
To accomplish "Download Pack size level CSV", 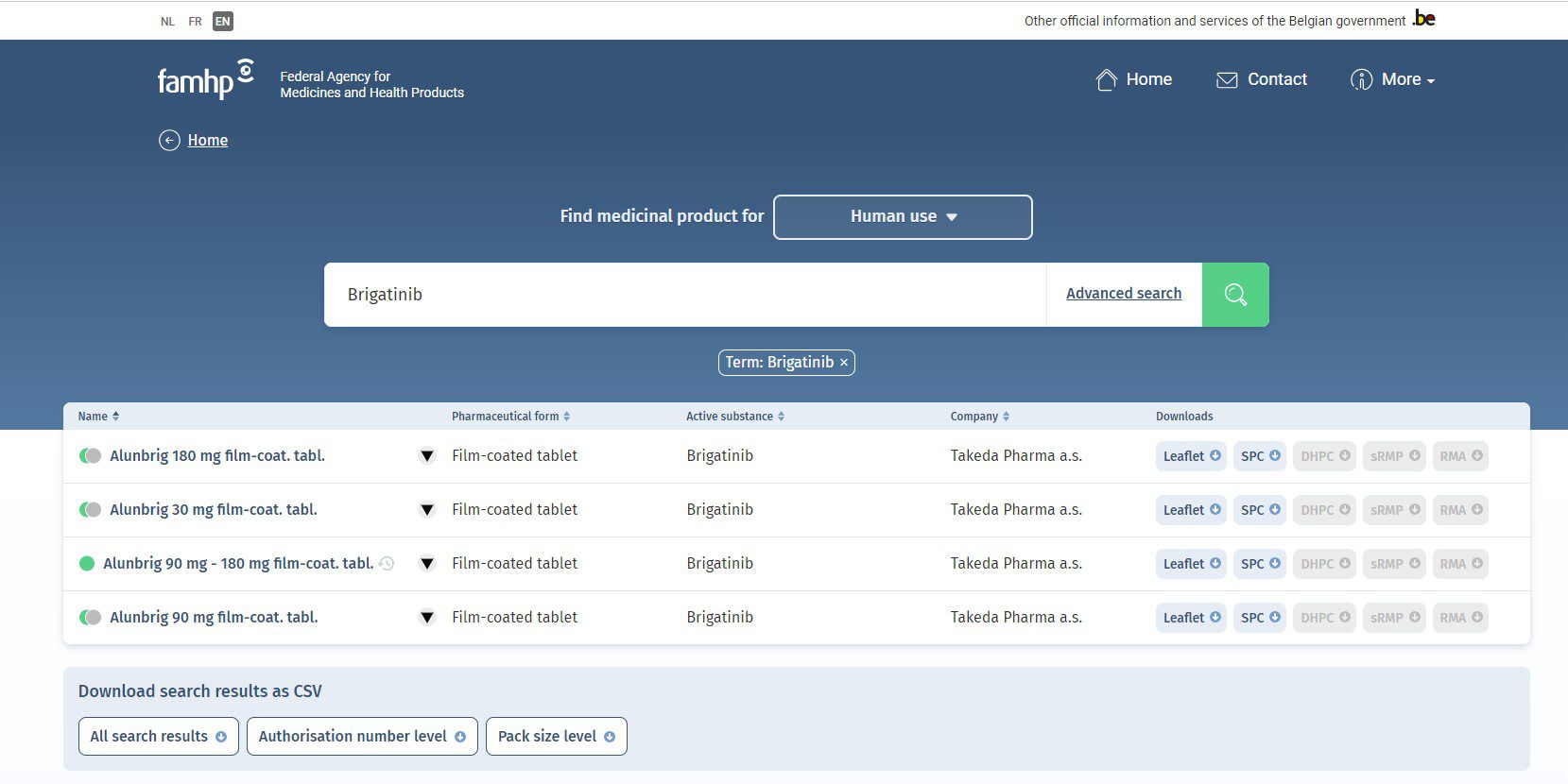I will 557,737.
